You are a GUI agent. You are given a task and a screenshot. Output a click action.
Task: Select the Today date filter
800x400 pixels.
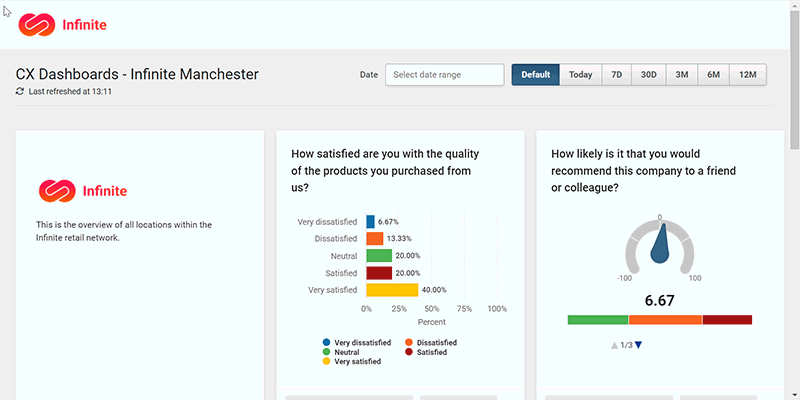[581, 75]
